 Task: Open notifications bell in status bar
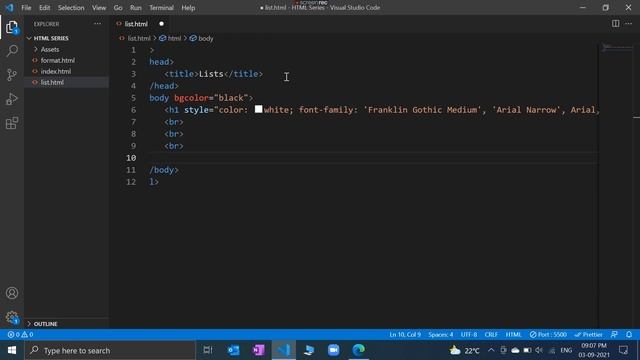[629, 334]
